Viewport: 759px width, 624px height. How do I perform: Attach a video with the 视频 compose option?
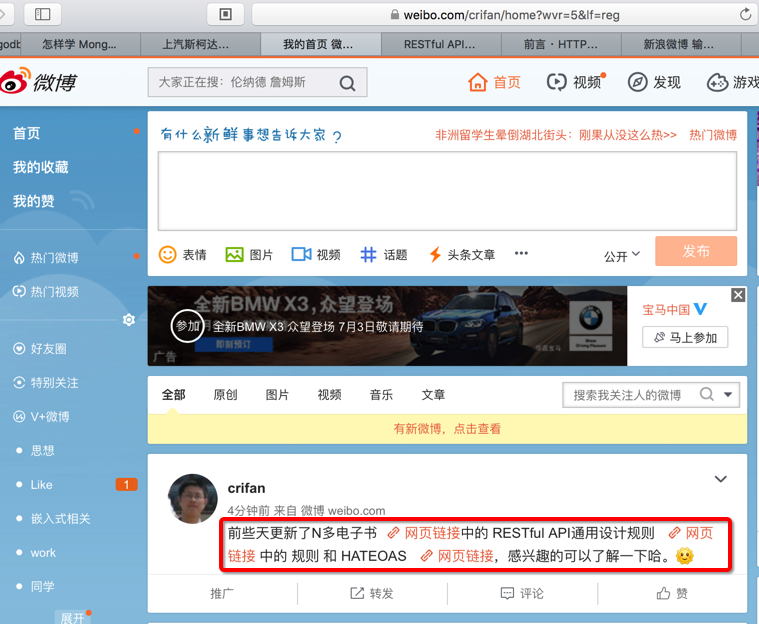tap(316, 255)
